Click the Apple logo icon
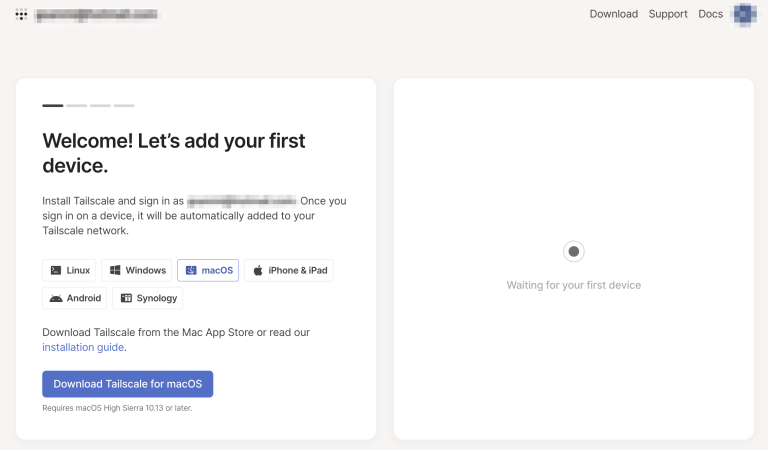Screen dimensions: 768x450 (258, 270)
